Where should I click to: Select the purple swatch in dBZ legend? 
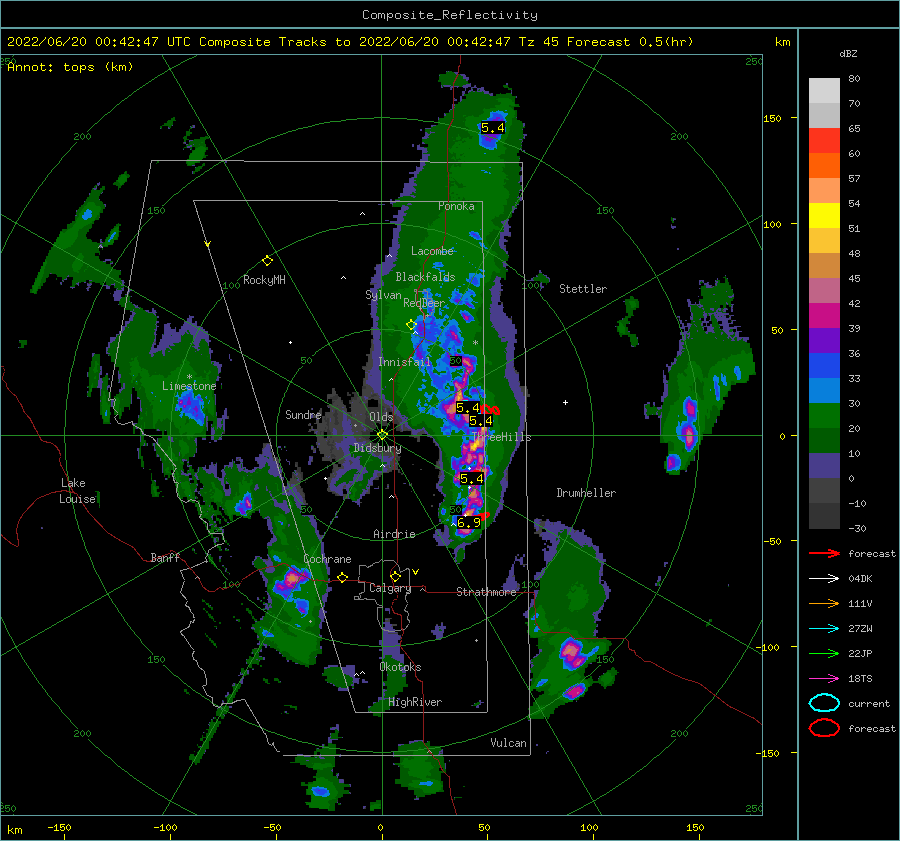[824, 340]
